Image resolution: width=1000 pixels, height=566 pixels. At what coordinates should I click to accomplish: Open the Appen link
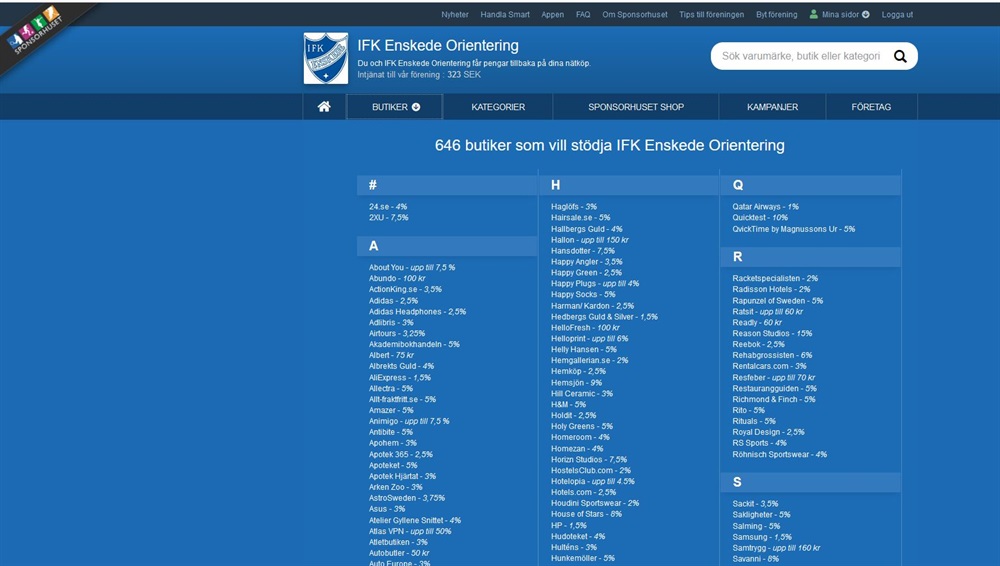[552, 15]
